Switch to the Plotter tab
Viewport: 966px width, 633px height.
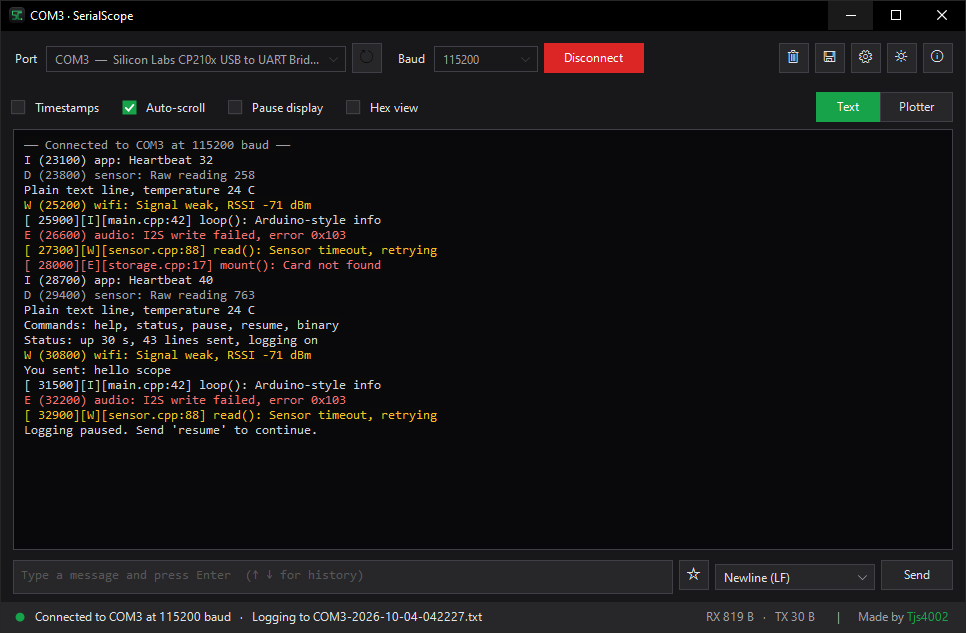916,107
